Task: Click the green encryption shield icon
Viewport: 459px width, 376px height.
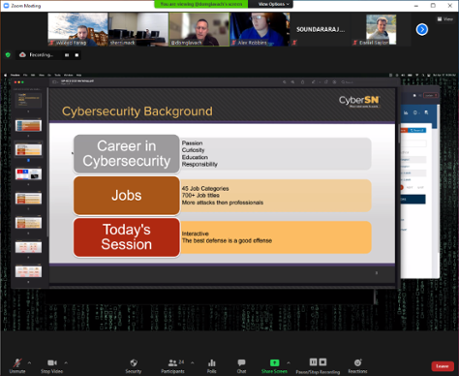Action: (x=8, y=55)
